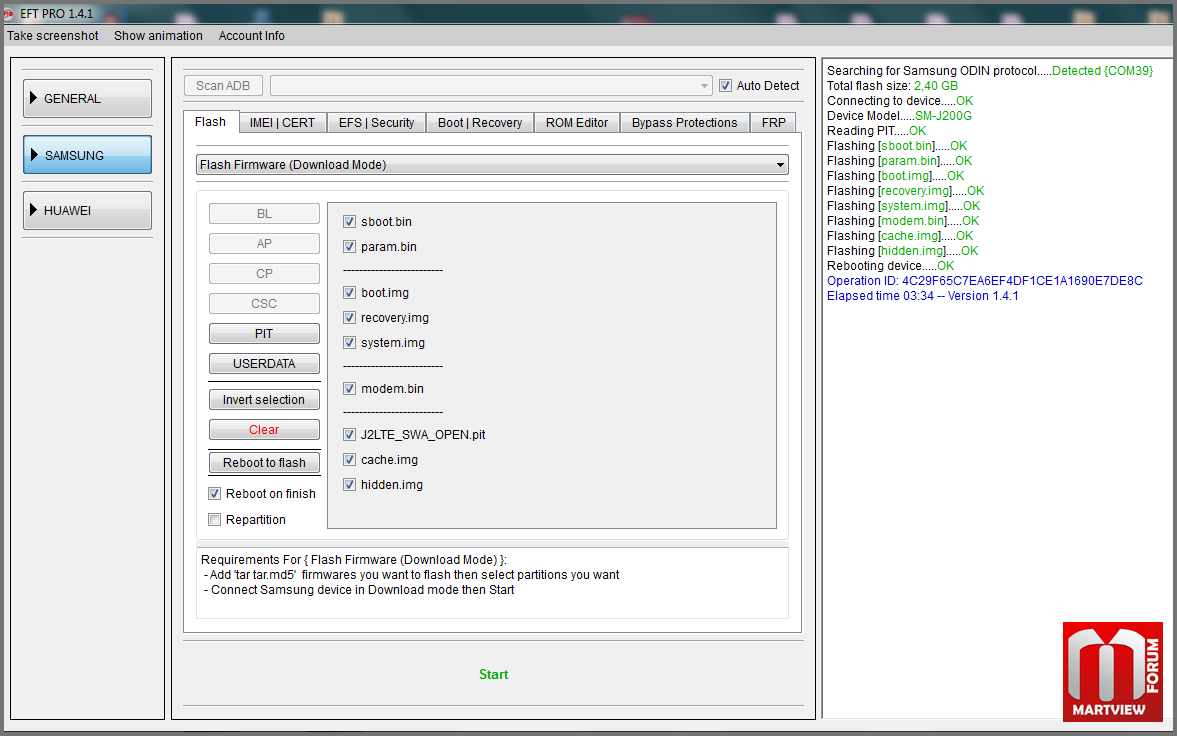Expand the GENERAL sidebar section
This screenshot has height=736, width=1177.
click(x=87, y=98)
